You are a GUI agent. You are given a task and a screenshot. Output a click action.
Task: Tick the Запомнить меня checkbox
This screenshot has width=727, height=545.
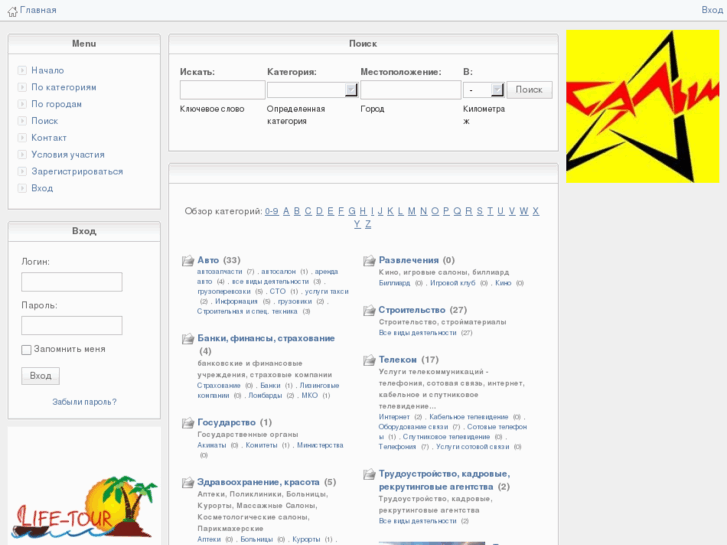point(26,350)
